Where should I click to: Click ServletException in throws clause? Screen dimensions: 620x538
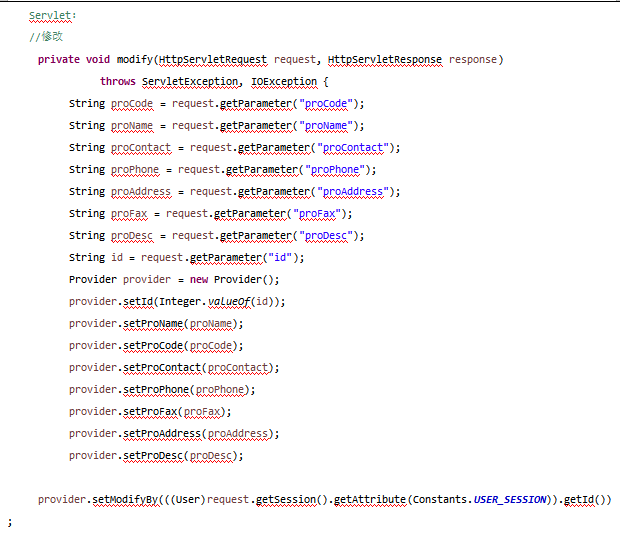tap(190, 81)
